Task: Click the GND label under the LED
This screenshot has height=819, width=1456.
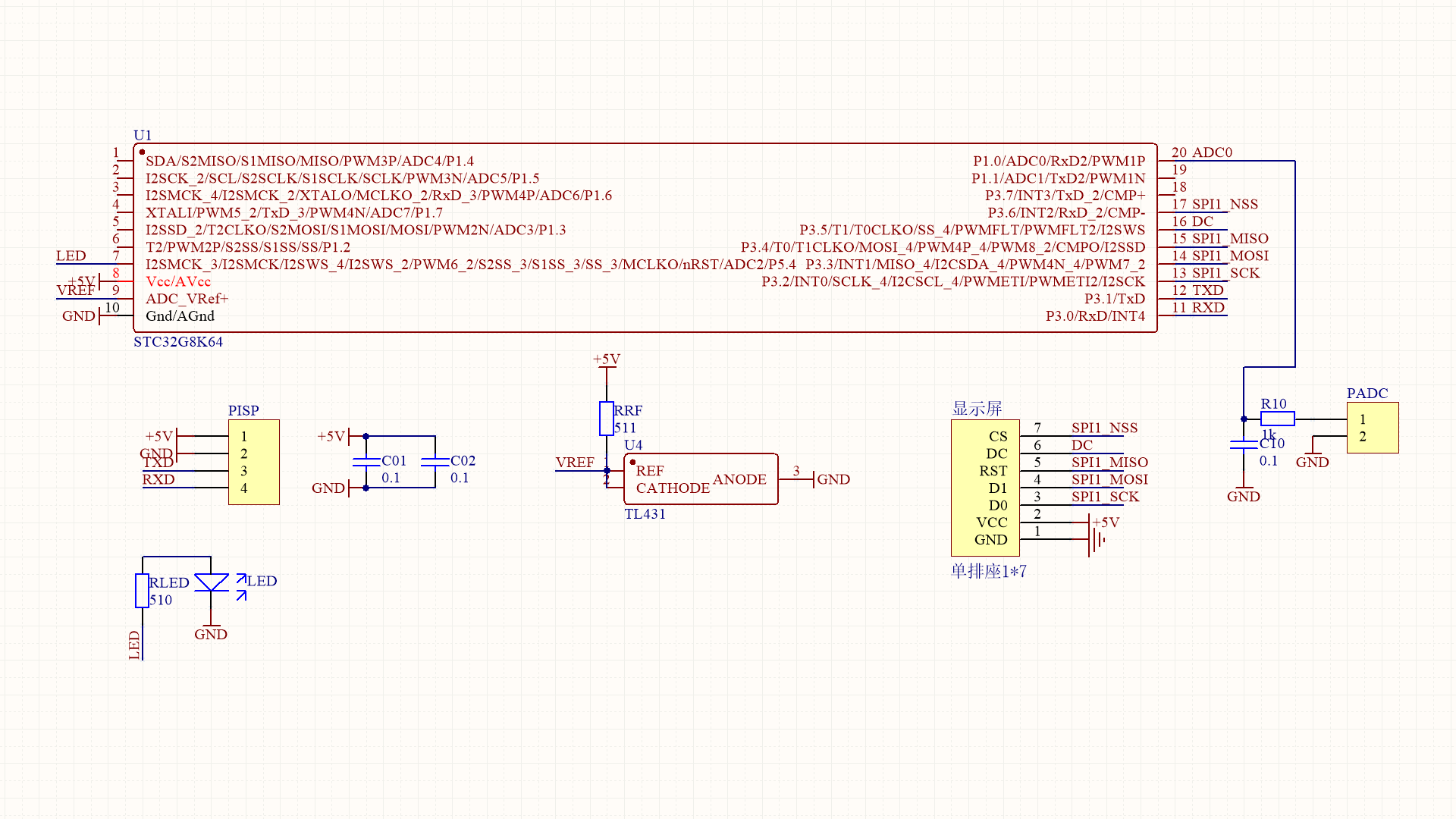Action: pyautogui.click(x=211, y=635)
